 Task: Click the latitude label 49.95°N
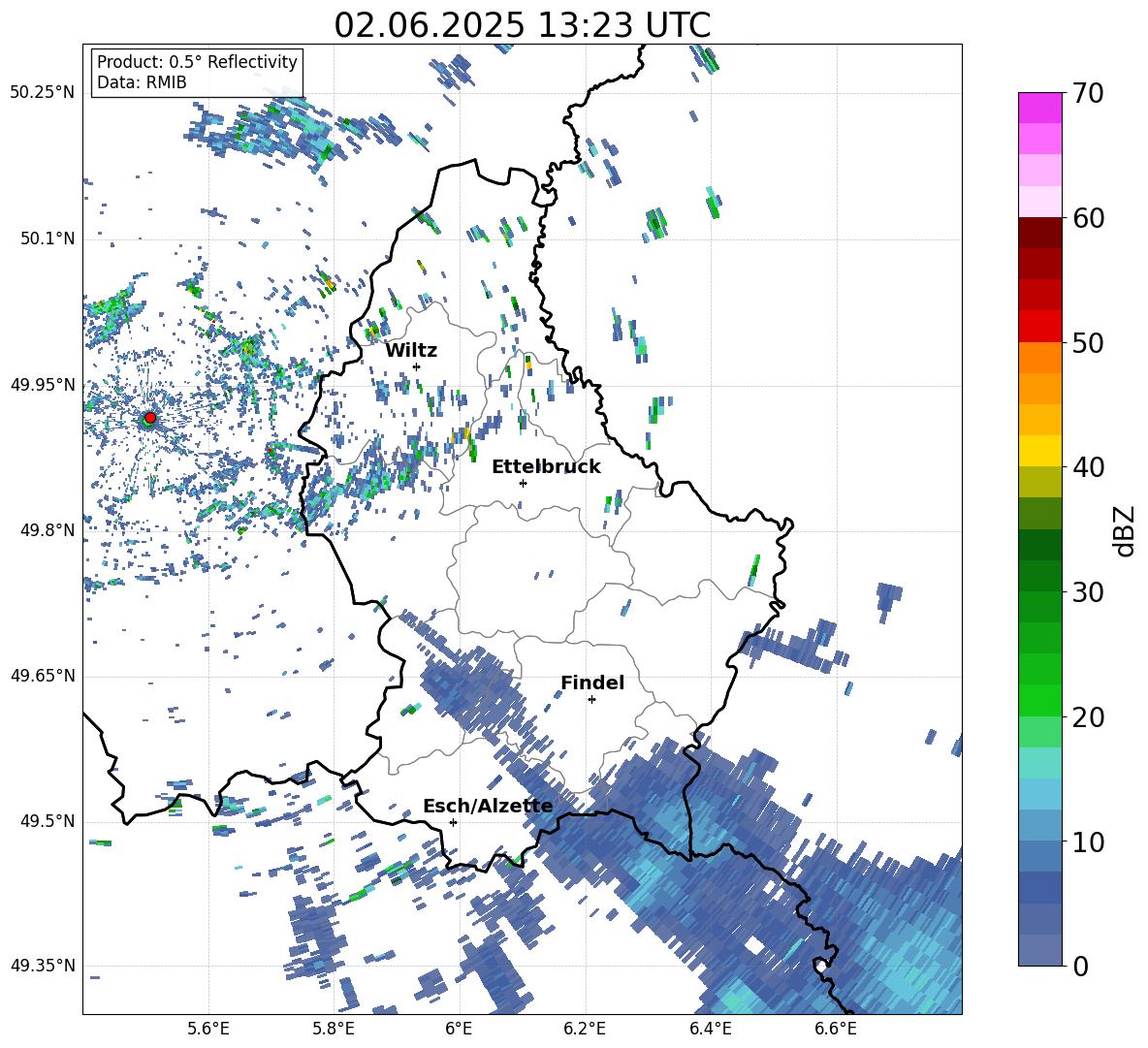(x=43, y=385)
